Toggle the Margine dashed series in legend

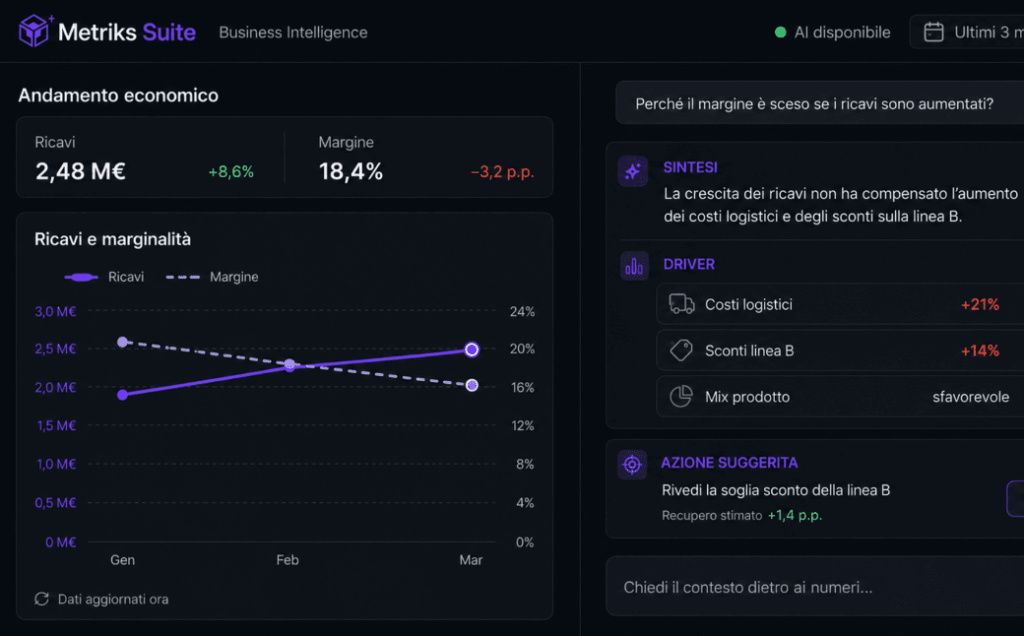click(x=212, y=277)
